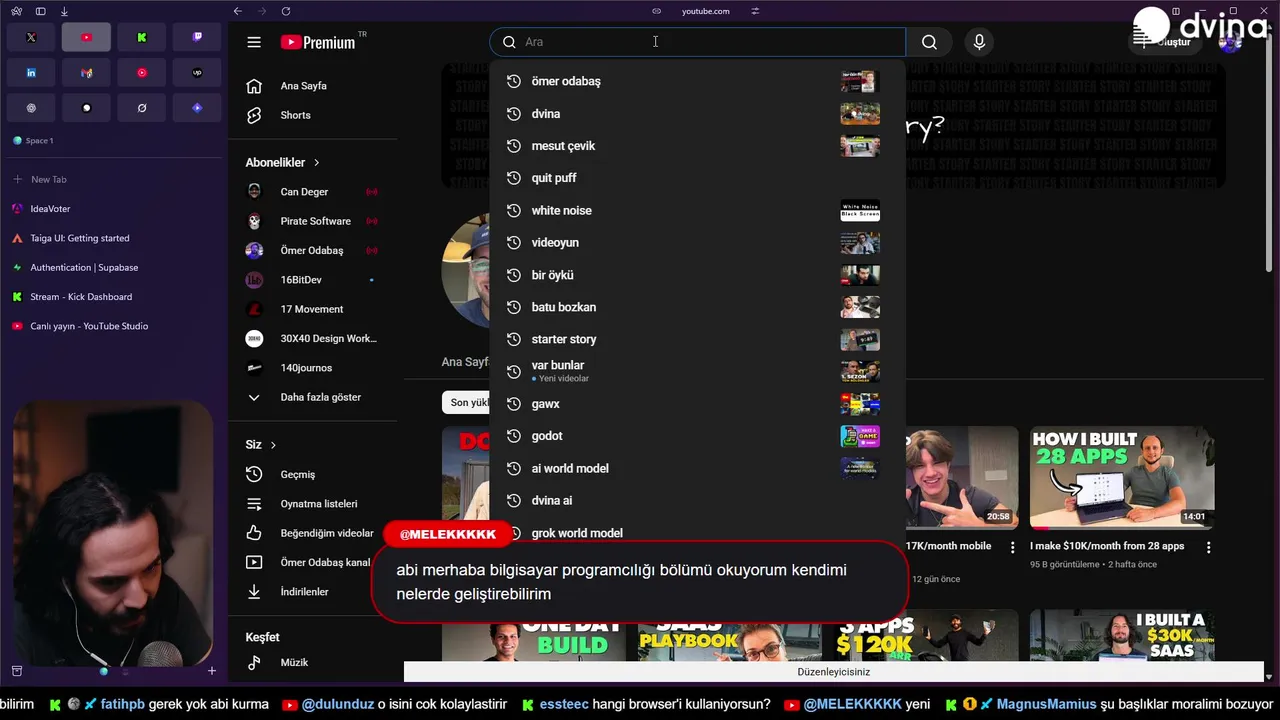Switch to IdeaVoter tab
1280x720 pixels.
(x=113, y=209)
